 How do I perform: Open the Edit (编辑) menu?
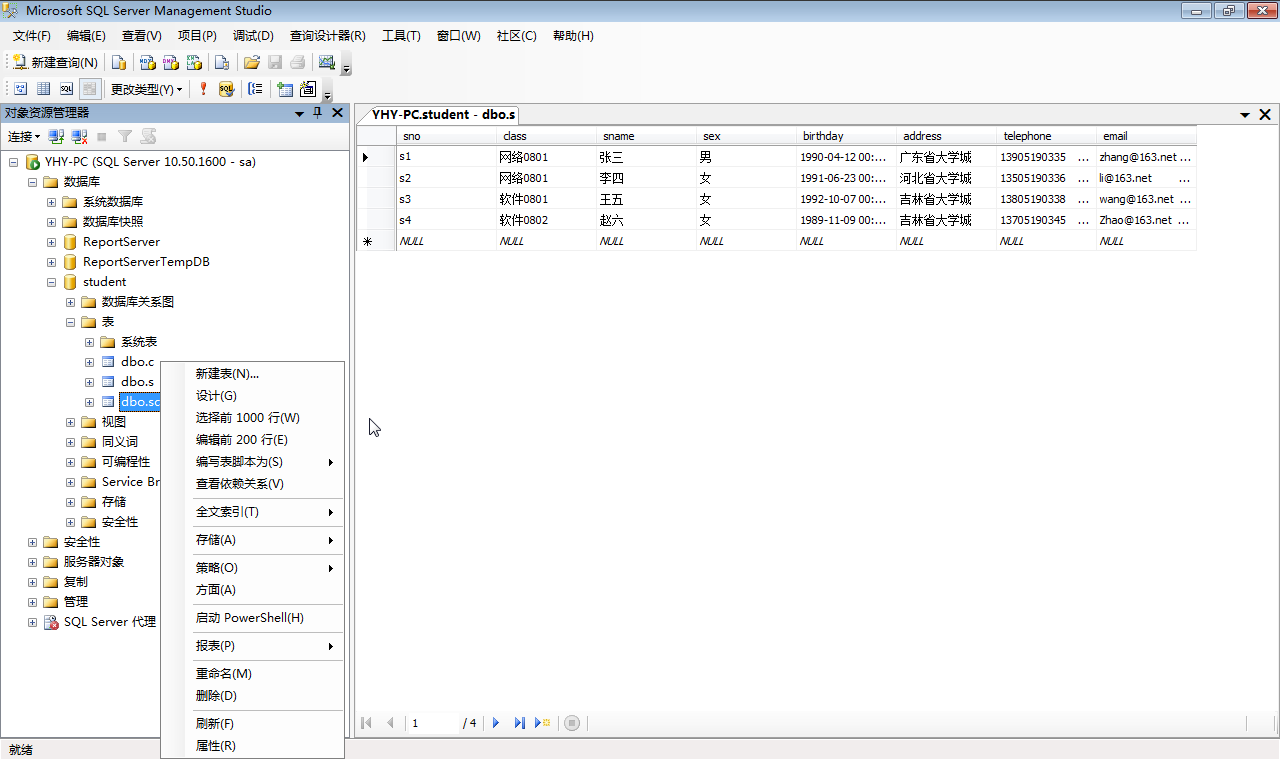[x=86, y=36]
